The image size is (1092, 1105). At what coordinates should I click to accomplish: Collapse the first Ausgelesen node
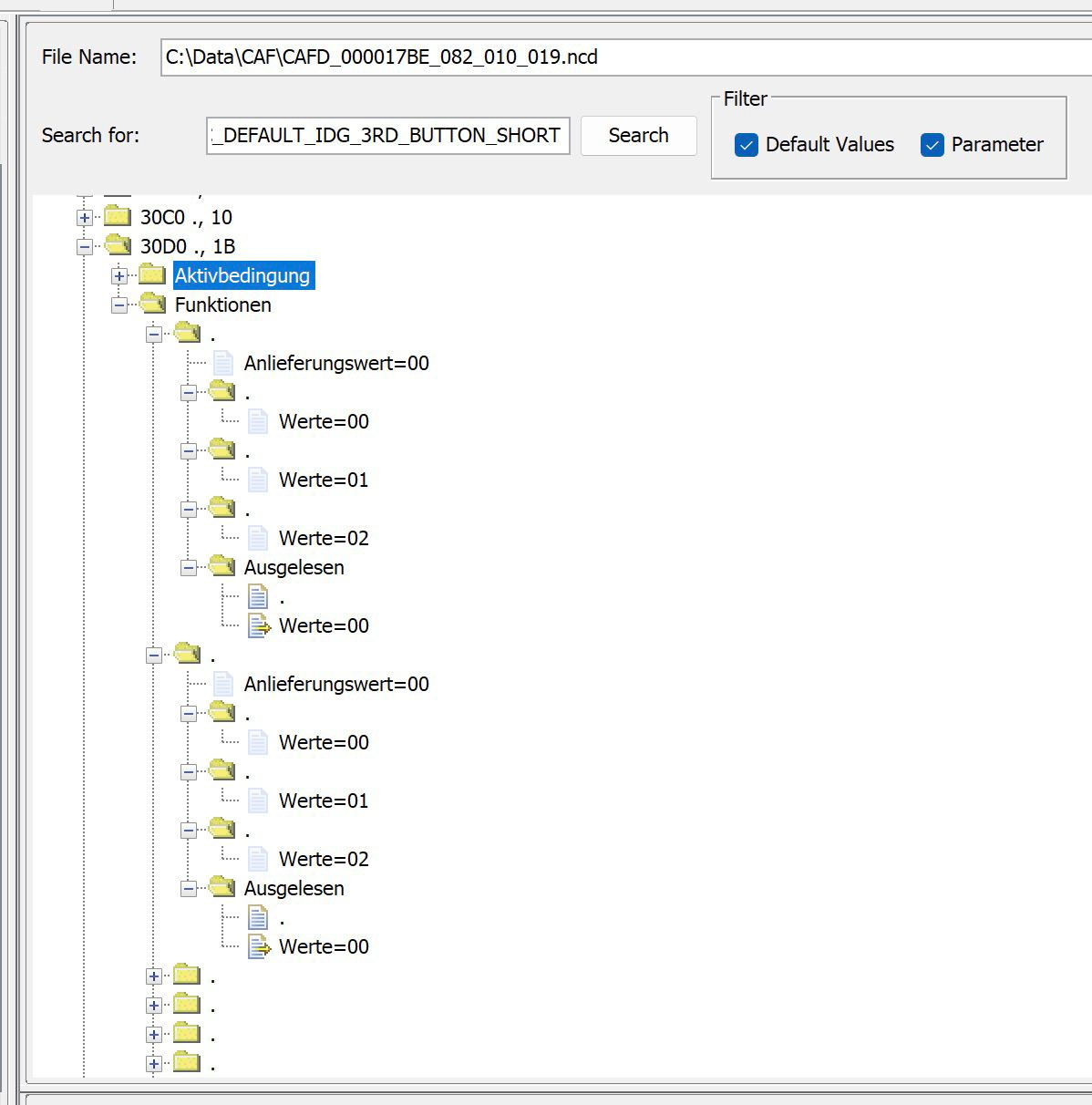[189, 568]
